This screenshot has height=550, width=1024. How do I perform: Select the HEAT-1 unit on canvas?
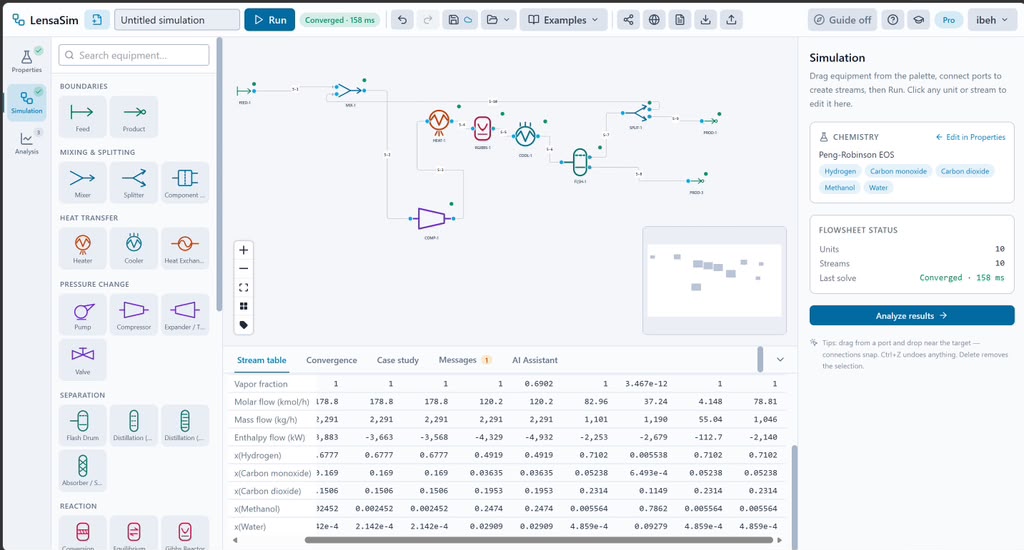[439, 121]
